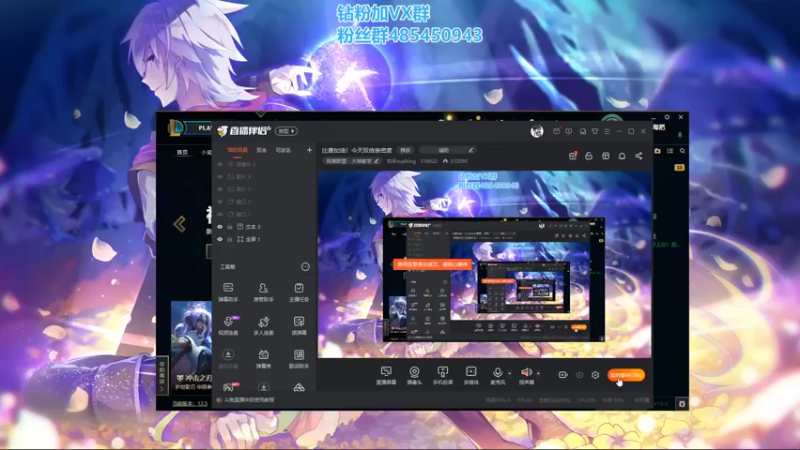Show the hidden 图片 3 source
Viewport: 800px width, 450px height.
(x=220, y=177)
